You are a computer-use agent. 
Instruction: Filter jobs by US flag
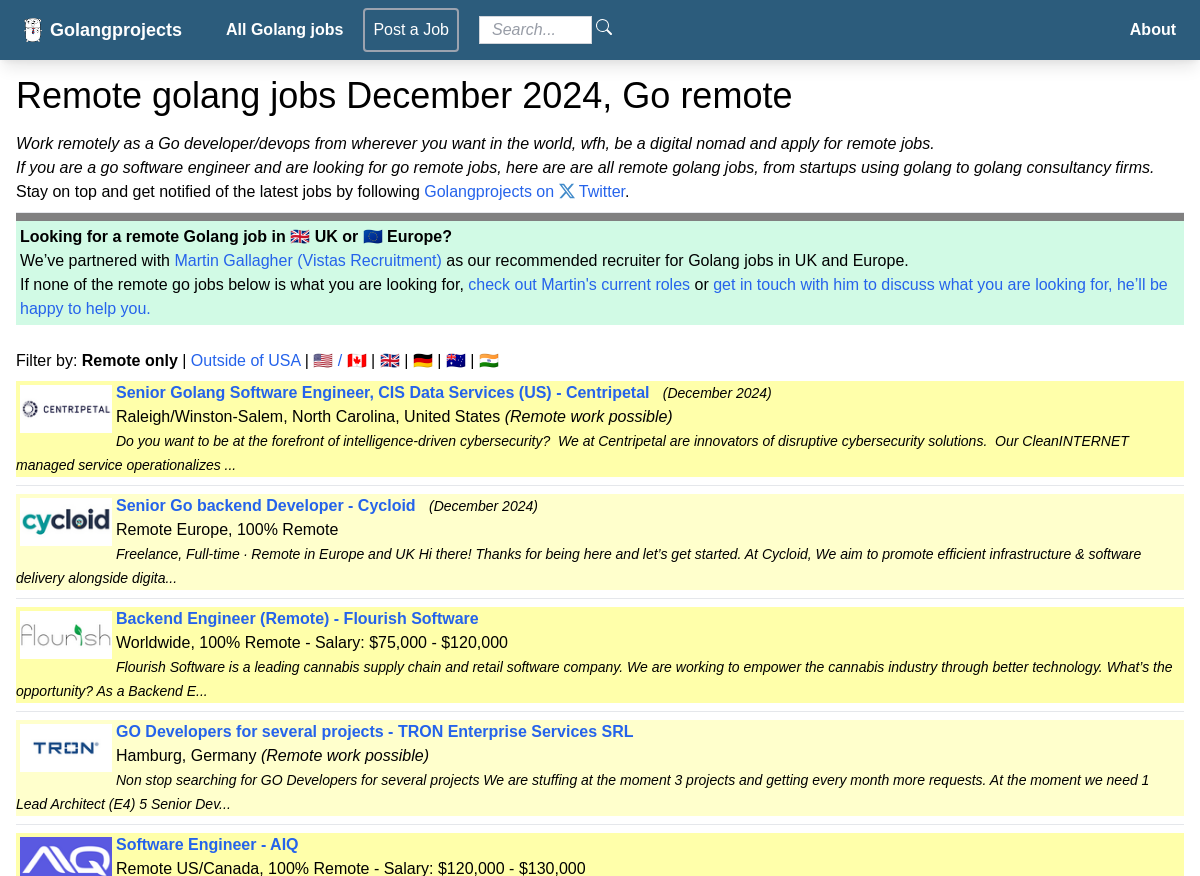[x=323, y=361]
